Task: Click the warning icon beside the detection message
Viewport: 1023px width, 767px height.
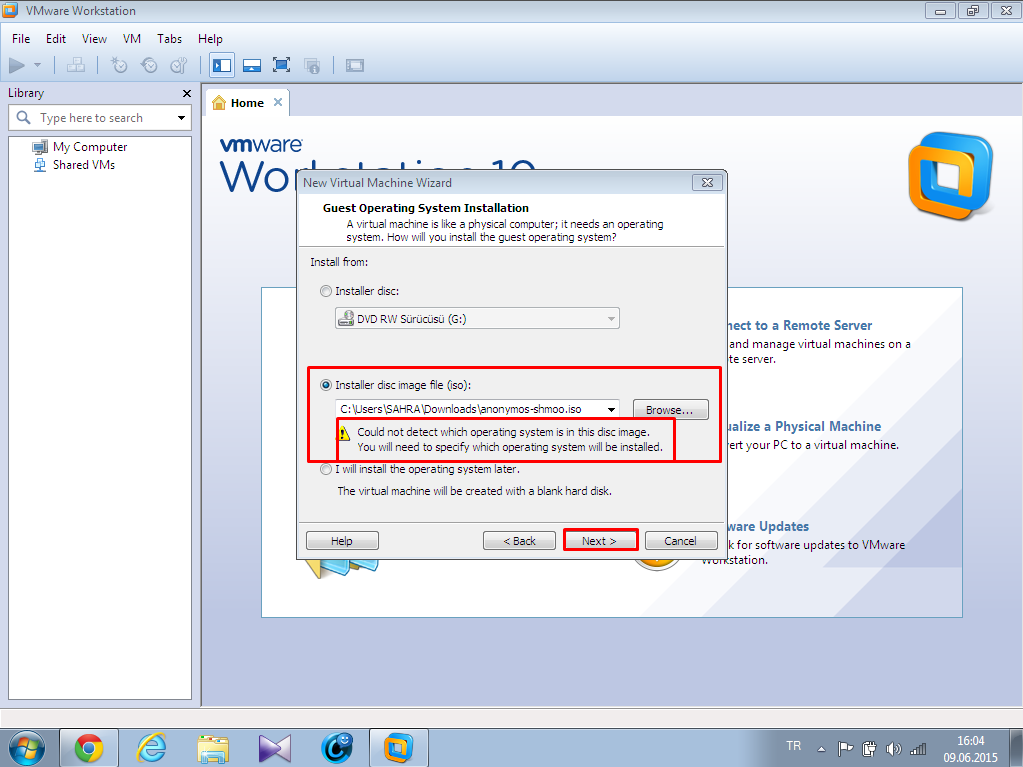Action: [344, 433]
